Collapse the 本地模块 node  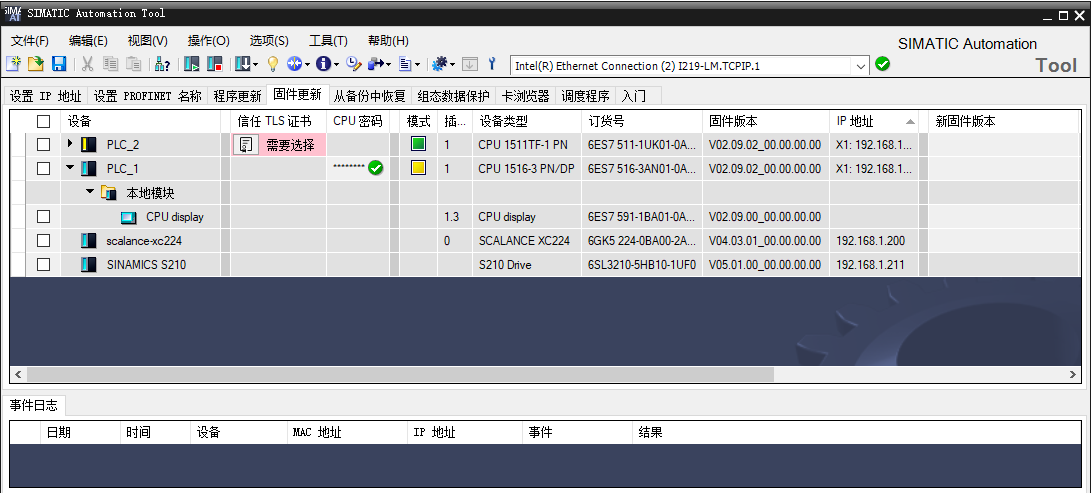tap(90, 191)
